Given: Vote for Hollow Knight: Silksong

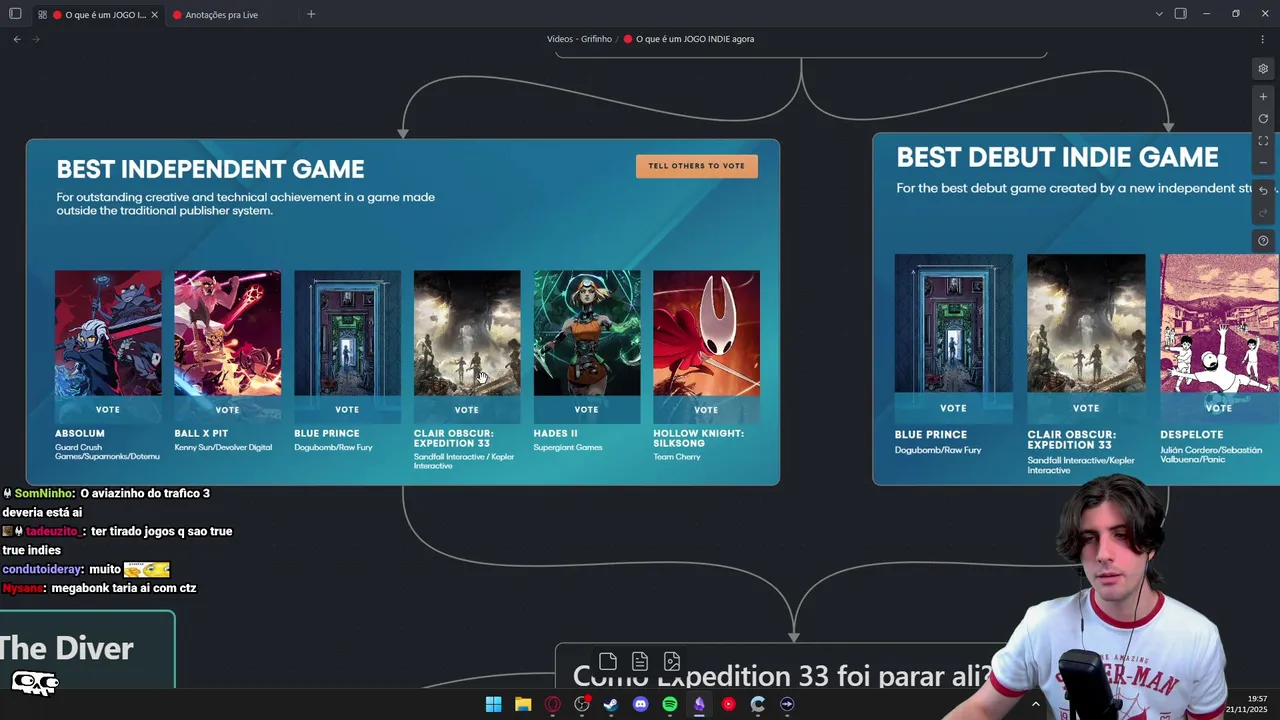Looking at the screenshot, I should pyautogui.click(x=706, y=409).
